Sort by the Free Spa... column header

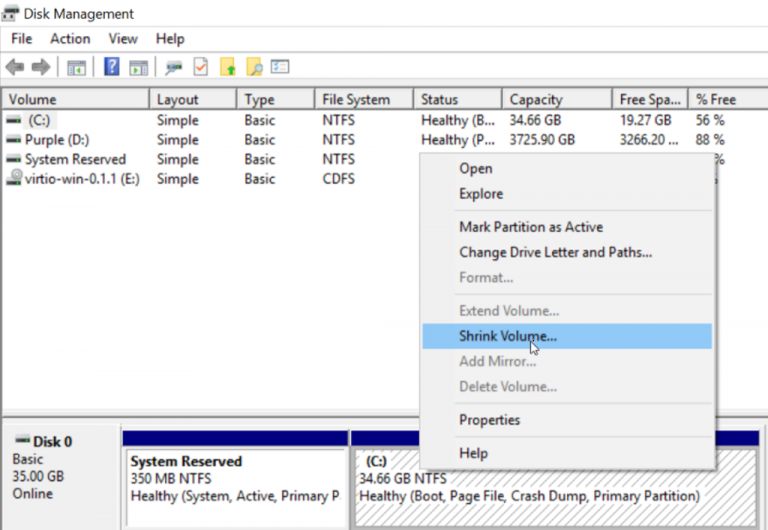point(650,99)
